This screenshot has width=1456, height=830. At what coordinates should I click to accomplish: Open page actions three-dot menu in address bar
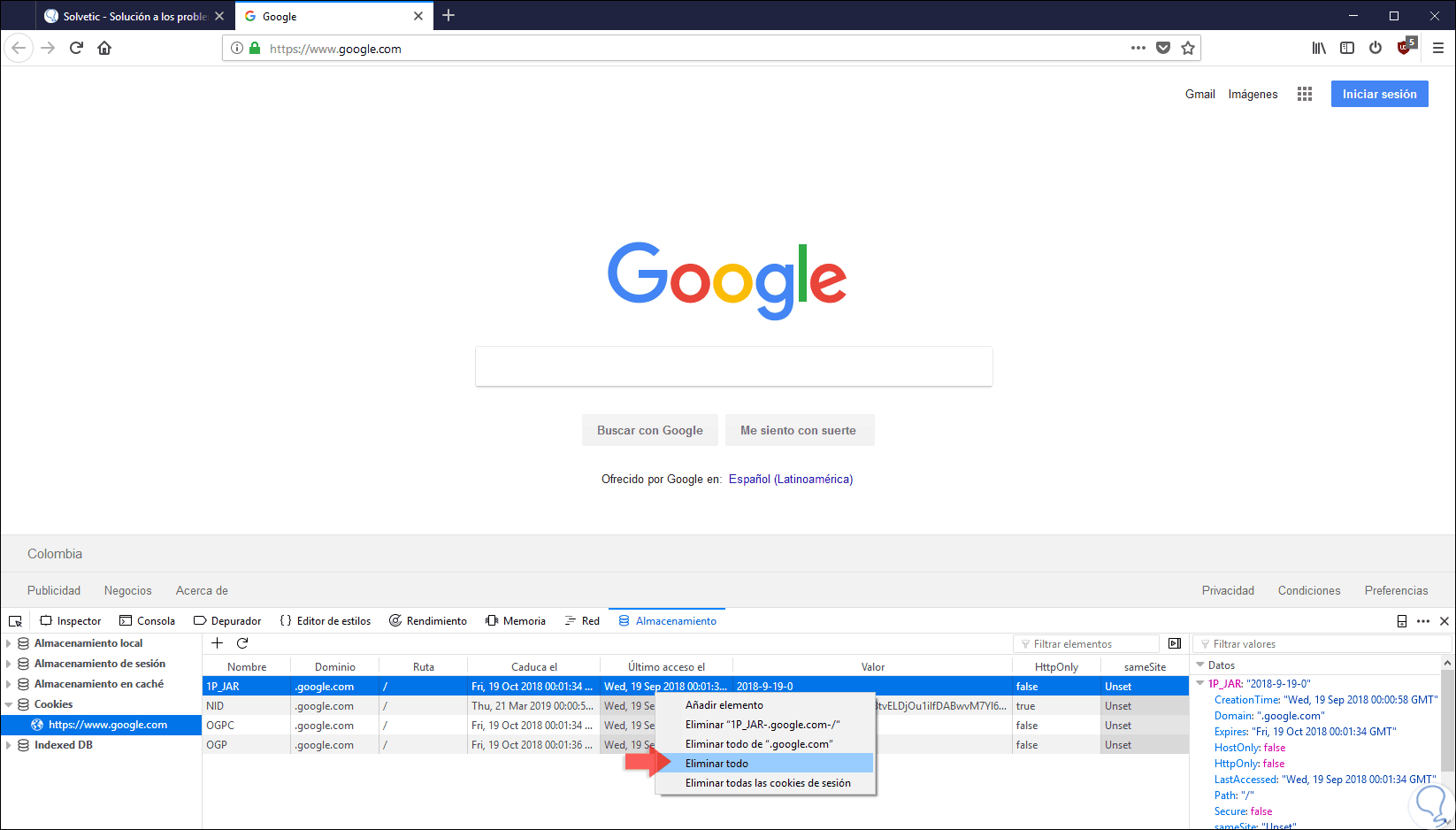pos(1138,48)
